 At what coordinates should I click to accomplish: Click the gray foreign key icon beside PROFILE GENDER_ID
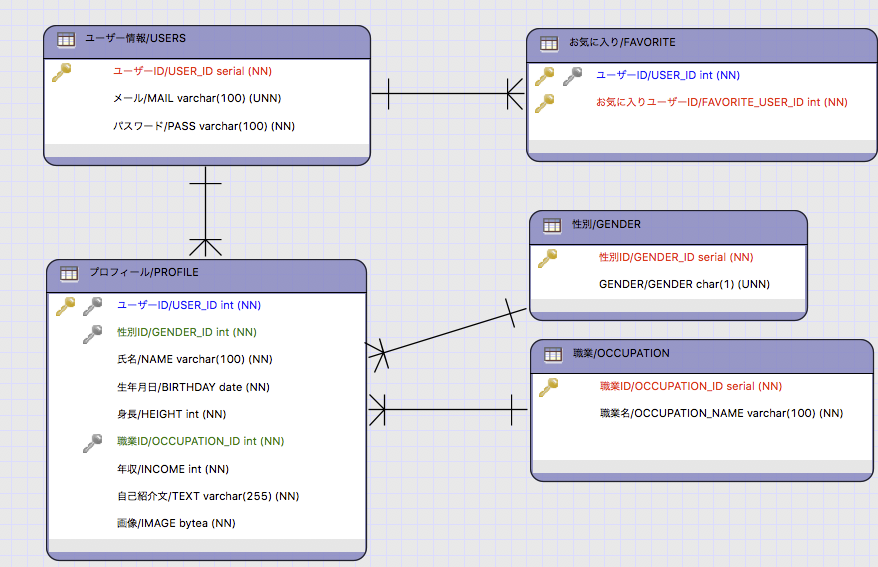tap(93, 332)
